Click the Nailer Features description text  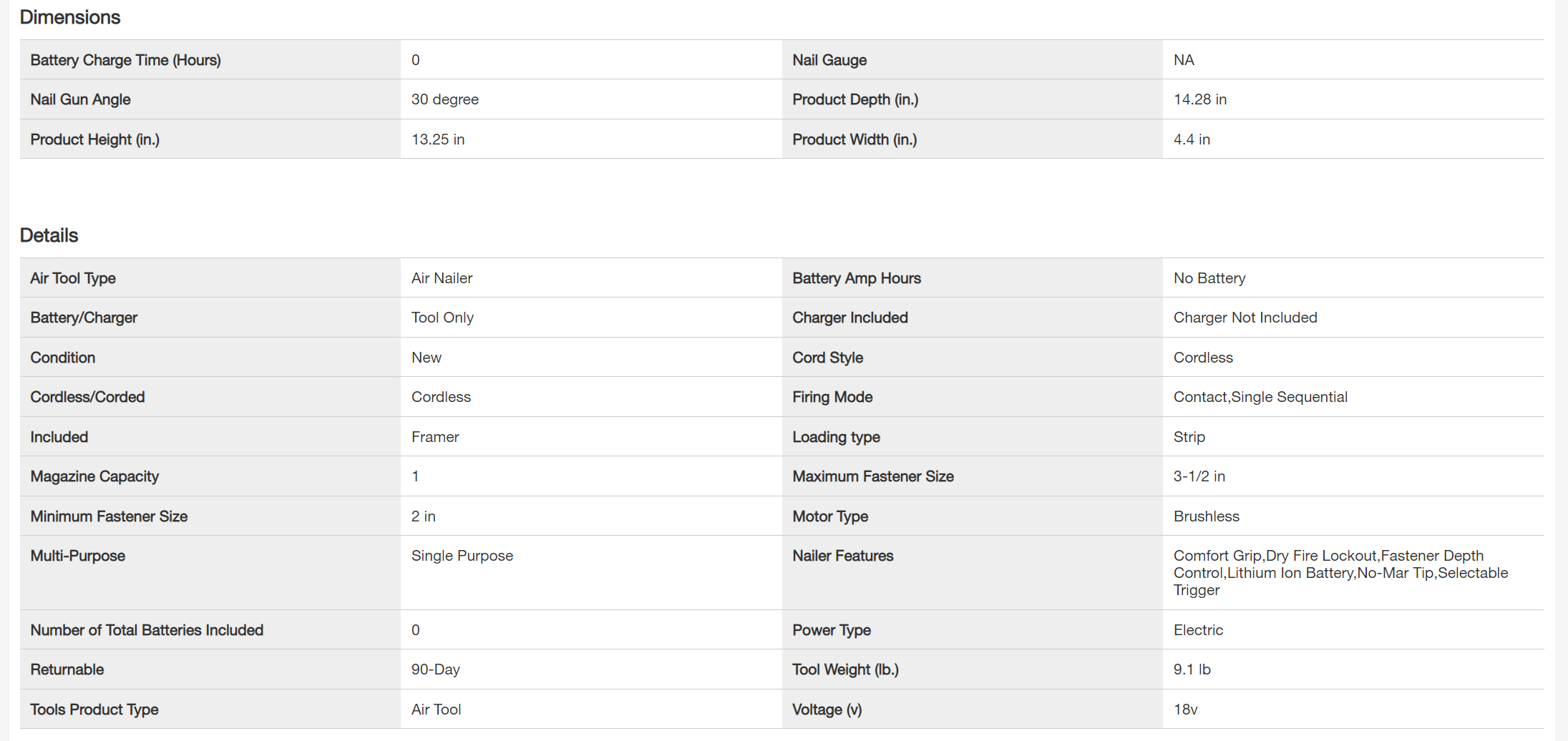1340,573
